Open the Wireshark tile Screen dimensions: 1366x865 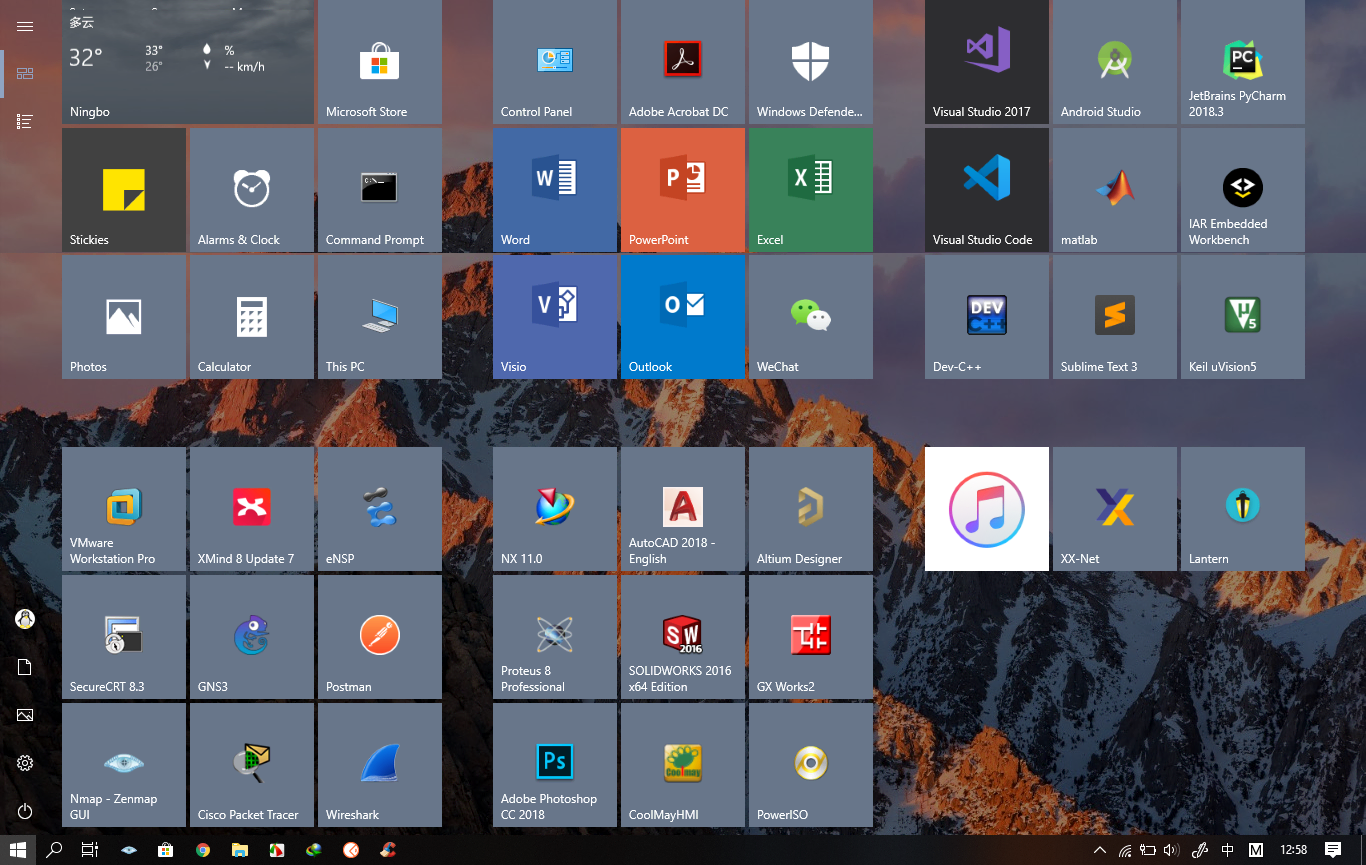point(380,765)
